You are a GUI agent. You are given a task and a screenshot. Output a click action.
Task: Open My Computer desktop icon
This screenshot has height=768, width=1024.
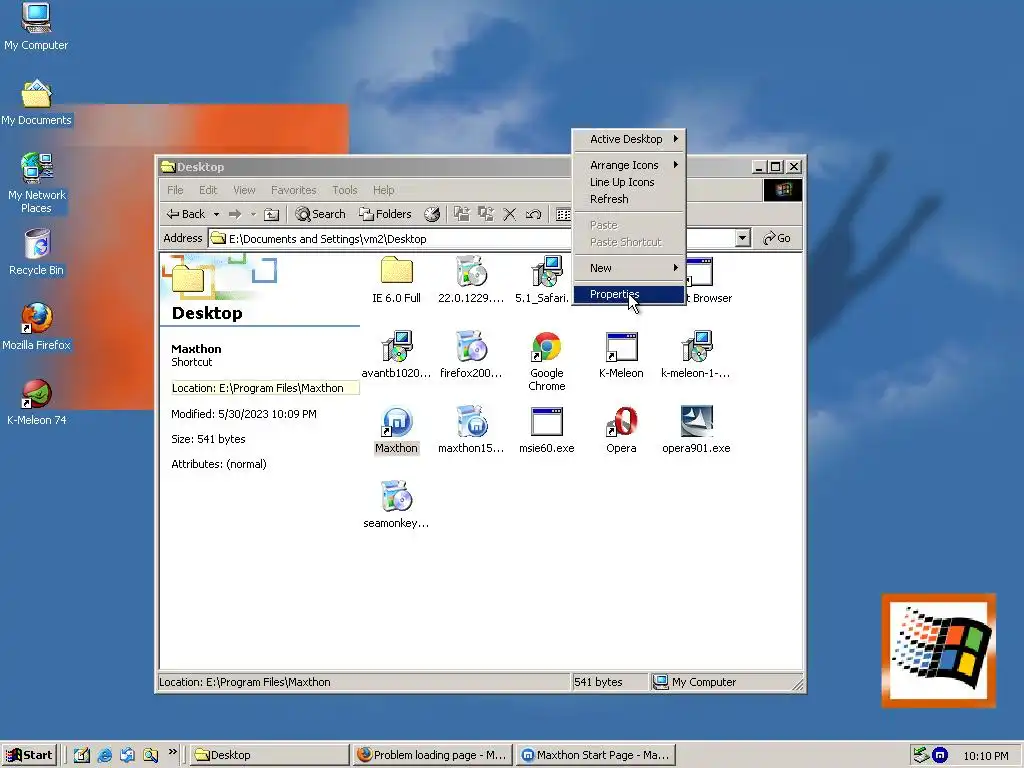(36, 27)
